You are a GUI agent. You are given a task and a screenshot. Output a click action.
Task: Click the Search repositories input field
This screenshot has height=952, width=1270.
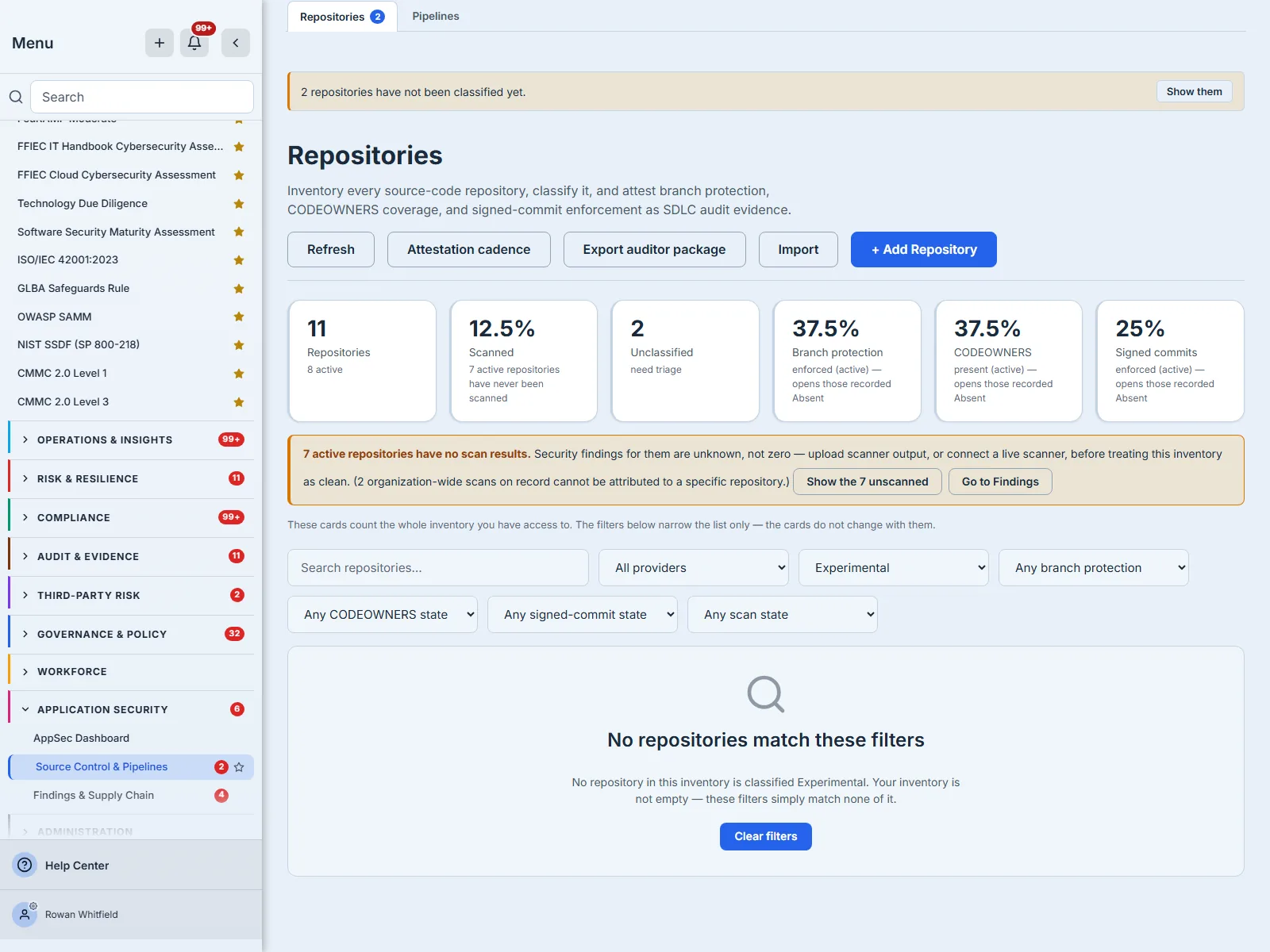[x=438, y=568]
